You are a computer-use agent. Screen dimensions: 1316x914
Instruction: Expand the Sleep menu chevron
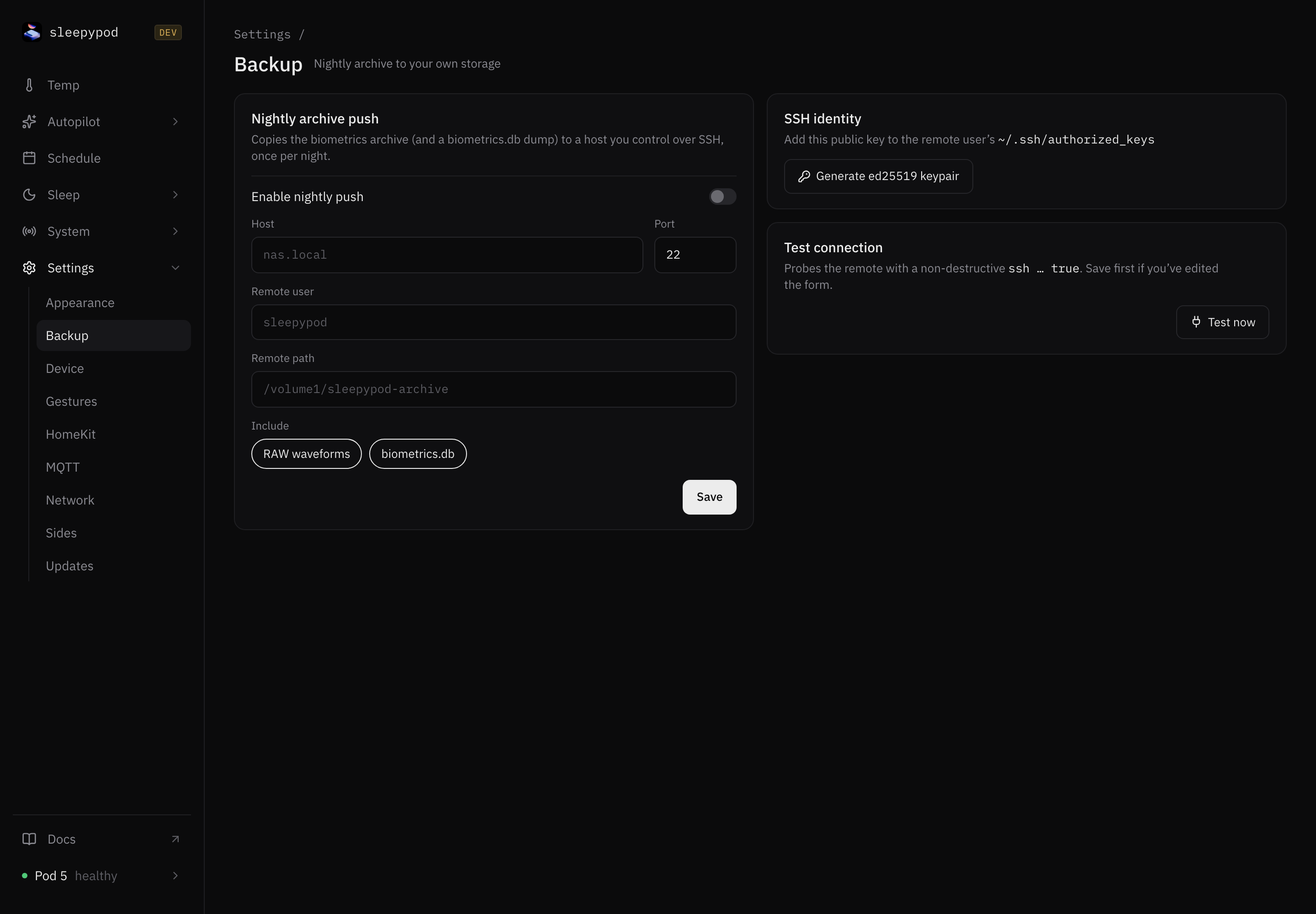point(175,195)
